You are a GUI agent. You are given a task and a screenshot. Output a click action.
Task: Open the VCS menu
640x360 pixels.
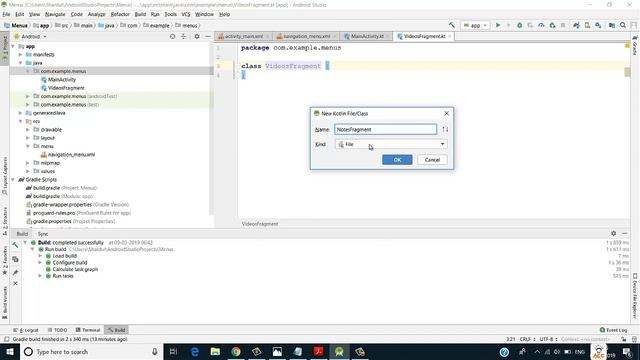186,14
